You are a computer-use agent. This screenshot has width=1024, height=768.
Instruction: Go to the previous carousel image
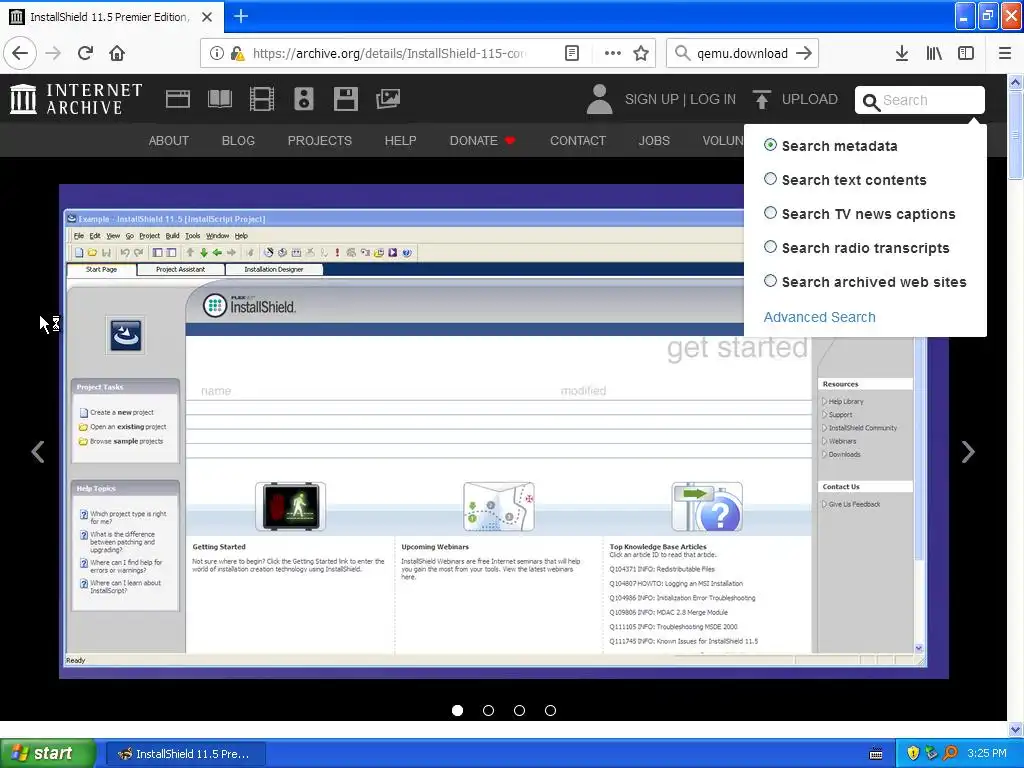click(38, 451)
